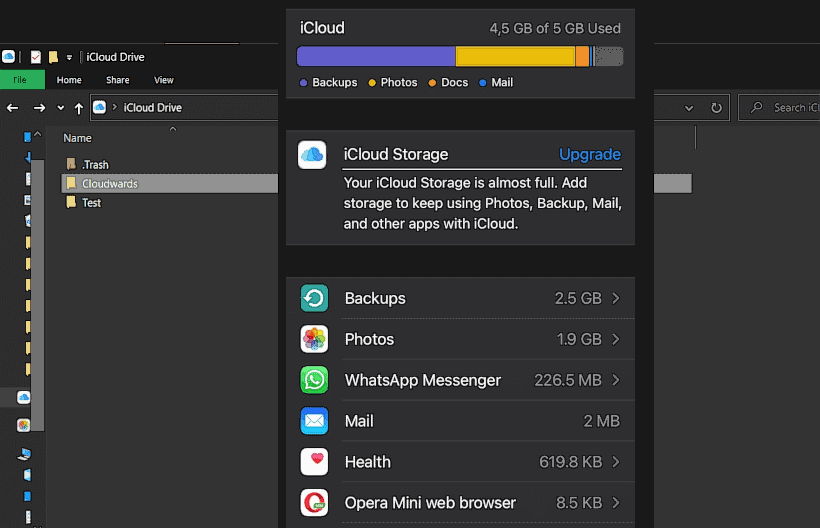Click the Photos app icon
The width and height of the screenshot is (820, 528).
tap(314, 339)
